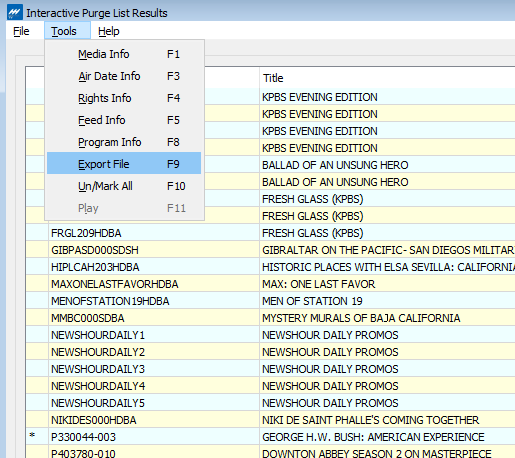The height and width of the screenshot is (458, 515).
Task: Click the HISTORIC PLACES WITH ELSA SEVILLA title
Action: point(388,267)
